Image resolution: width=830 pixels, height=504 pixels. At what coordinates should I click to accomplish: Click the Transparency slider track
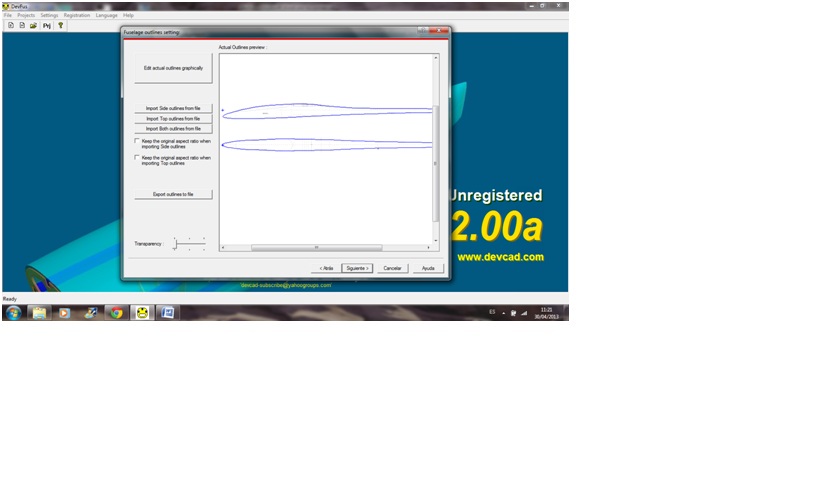[190, 243]
